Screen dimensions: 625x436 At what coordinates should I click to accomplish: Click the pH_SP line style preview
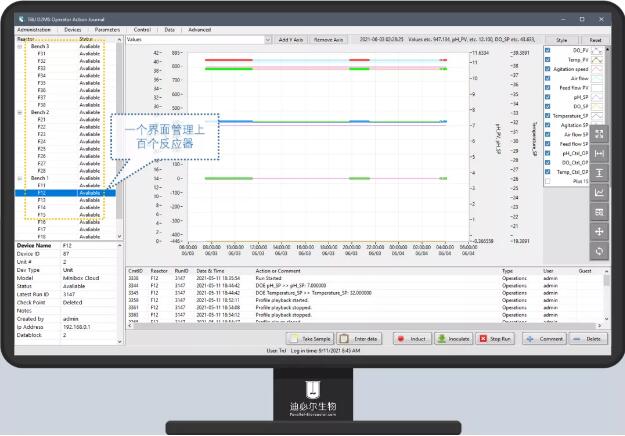point(597,97)
